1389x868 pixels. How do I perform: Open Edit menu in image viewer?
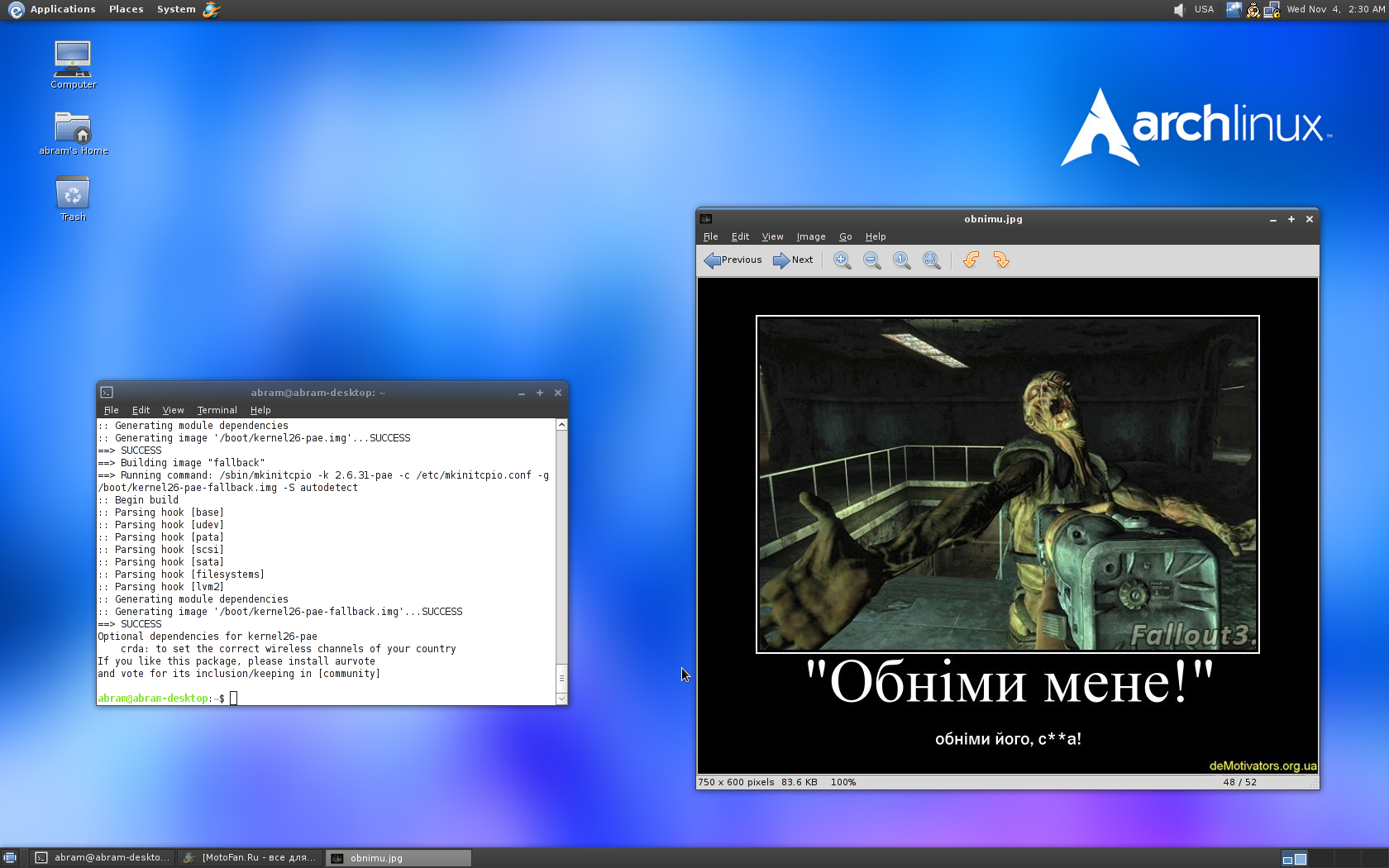[740, 236]
